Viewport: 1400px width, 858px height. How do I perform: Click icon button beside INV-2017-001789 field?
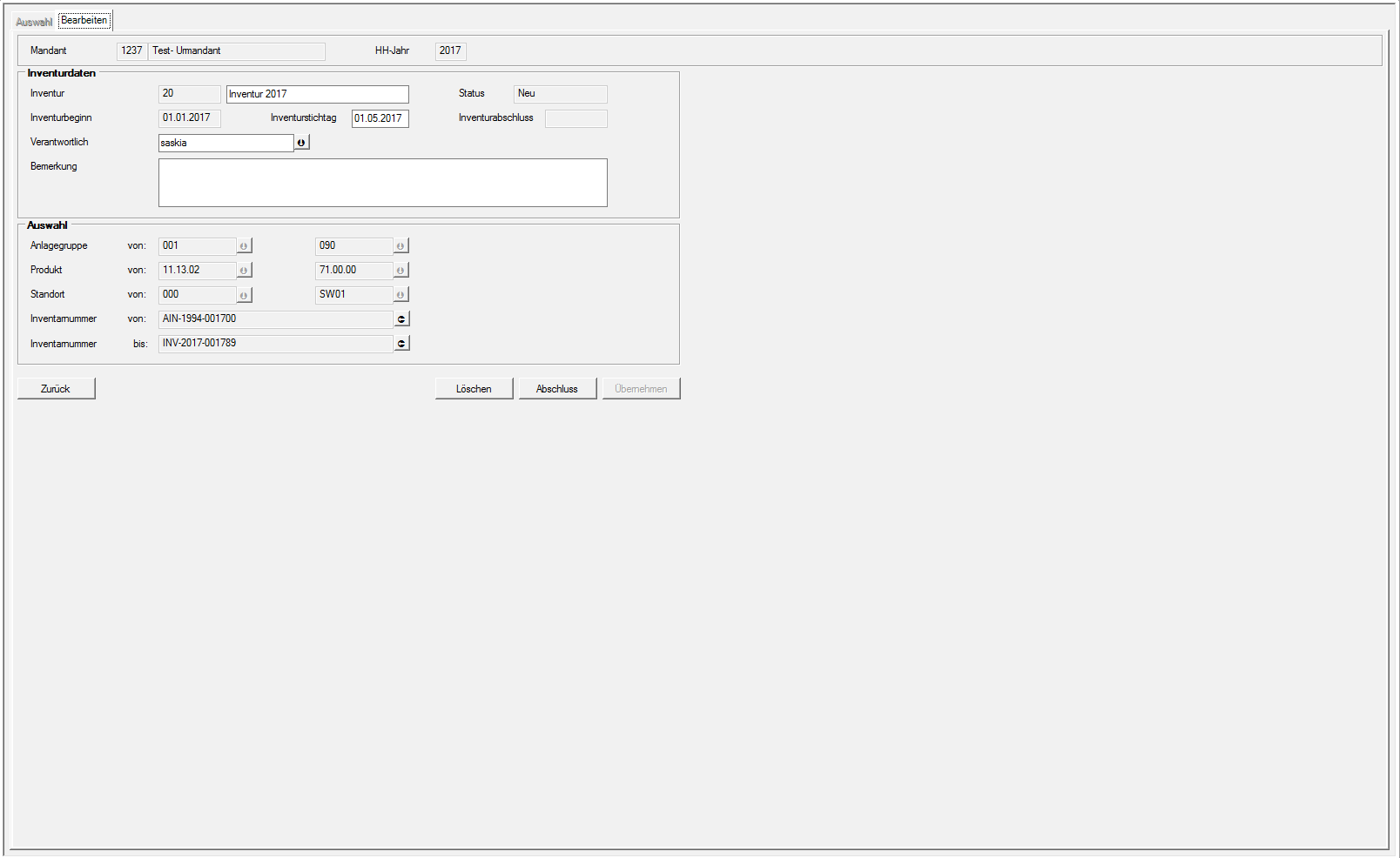[x=401, y=344]
